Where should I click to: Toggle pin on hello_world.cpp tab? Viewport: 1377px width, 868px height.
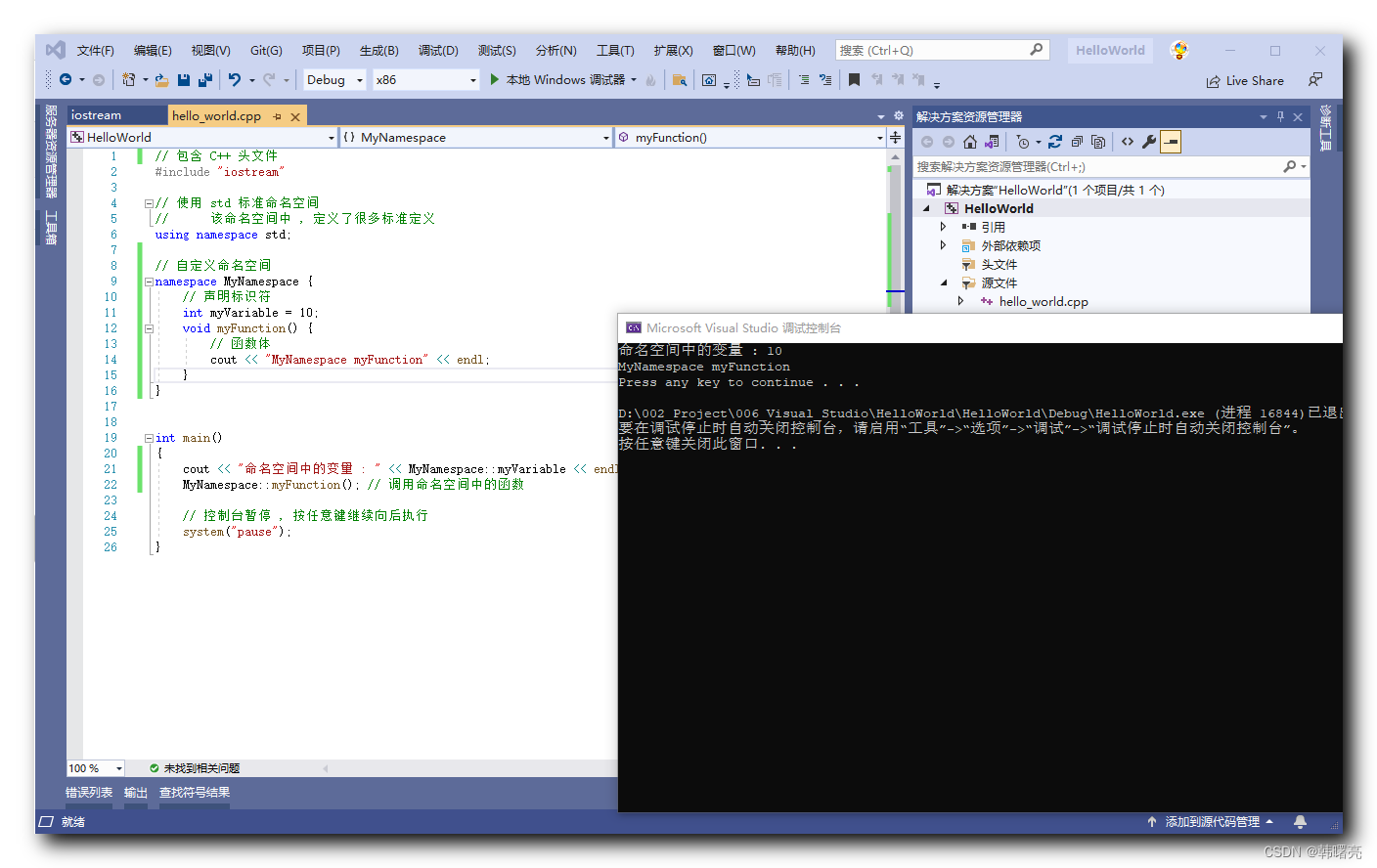pyautogui.click(x=278, y=116)
